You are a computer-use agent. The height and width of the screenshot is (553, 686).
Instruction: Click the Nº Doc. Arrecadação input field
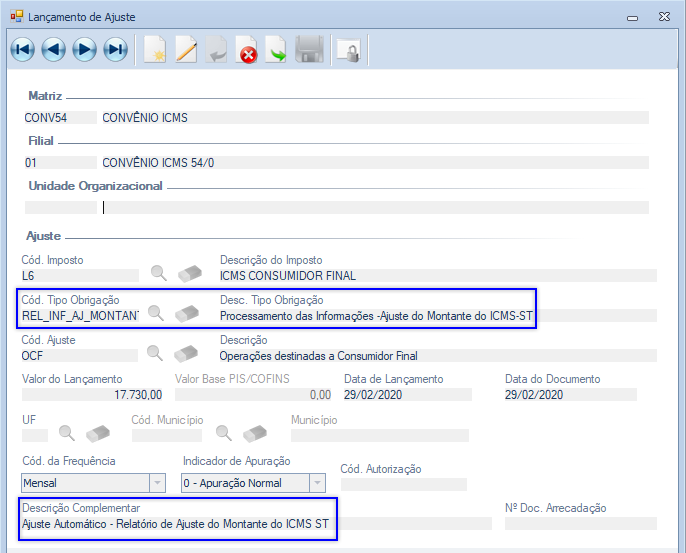point(581,524)
